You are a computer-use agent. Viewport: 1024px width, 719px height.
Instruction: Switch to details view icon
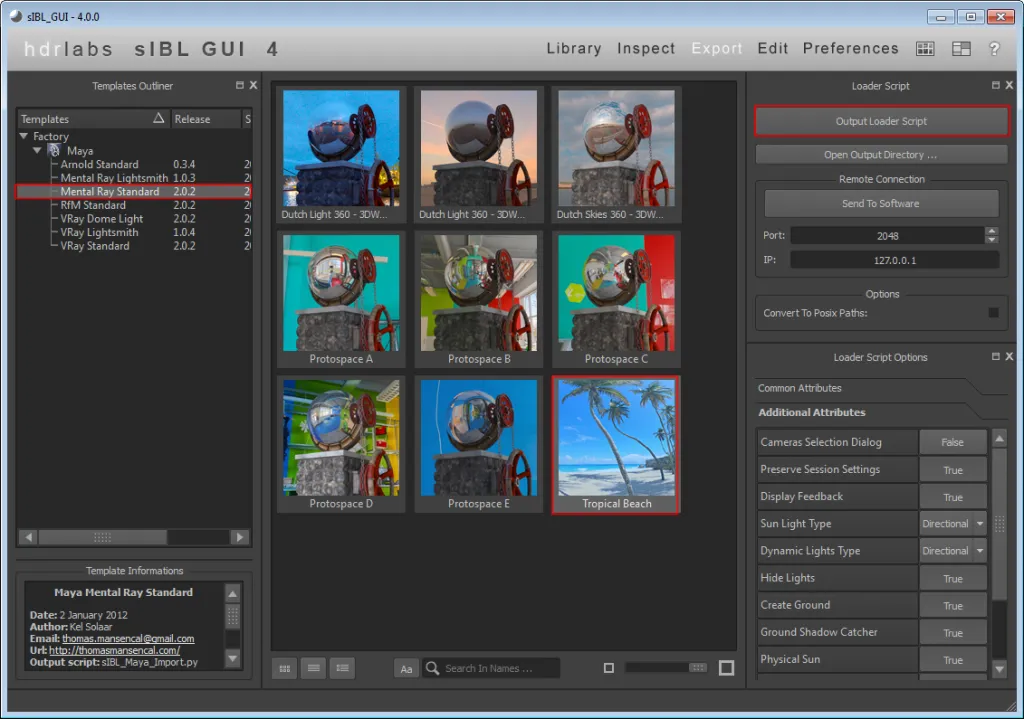pyautogui.click(x=342, y=668)
